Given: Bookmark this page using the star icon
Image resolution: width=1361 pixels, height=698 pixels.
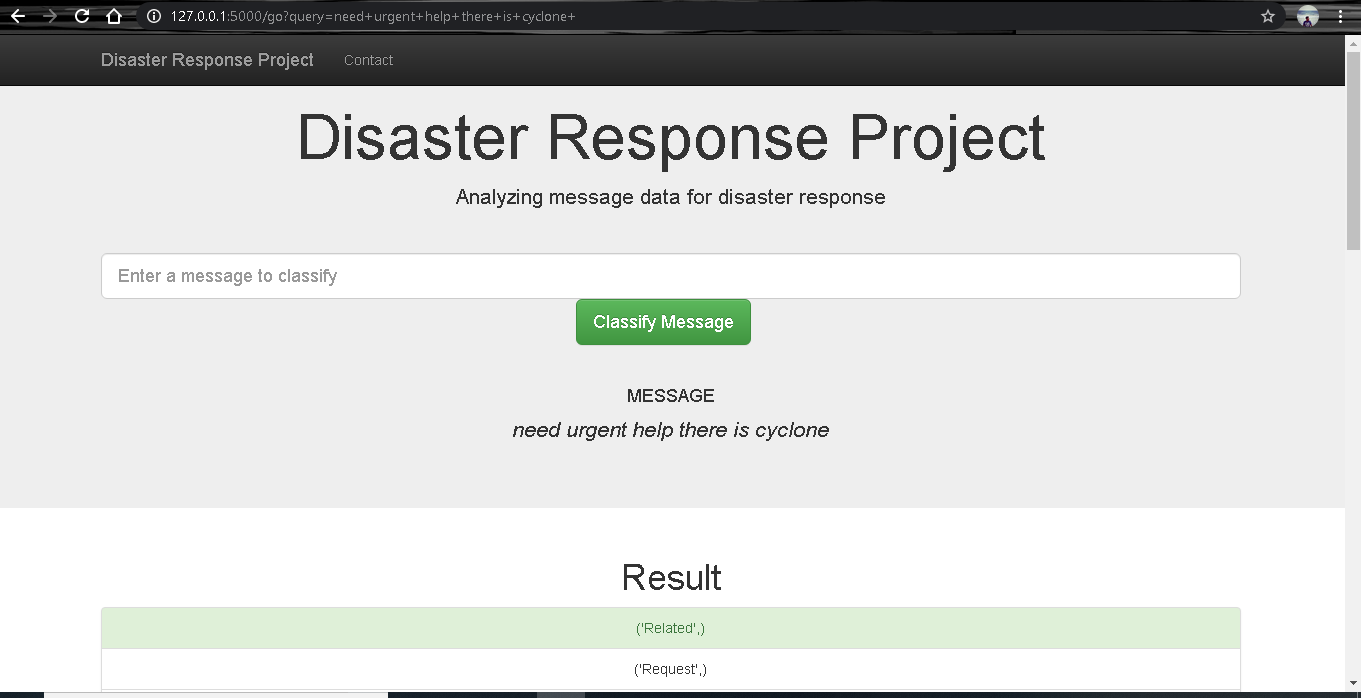Looking at the screenshot, I should (1267, 16).
